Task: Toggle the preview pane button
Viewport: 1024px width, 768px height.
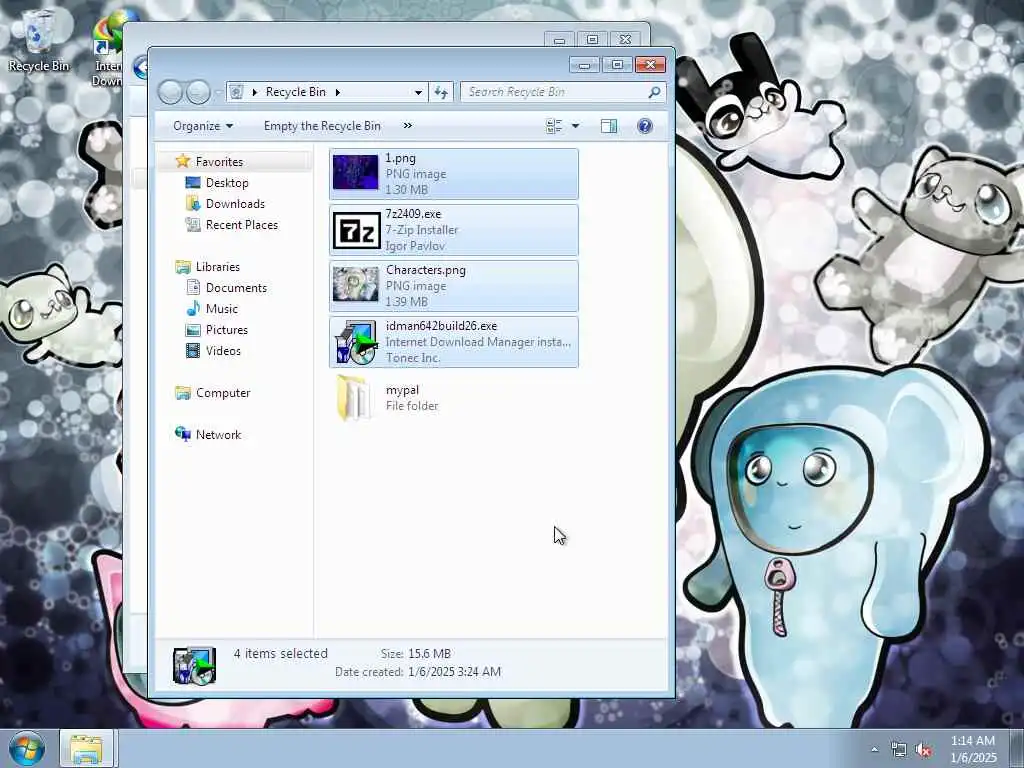Action: coord(609,126)
